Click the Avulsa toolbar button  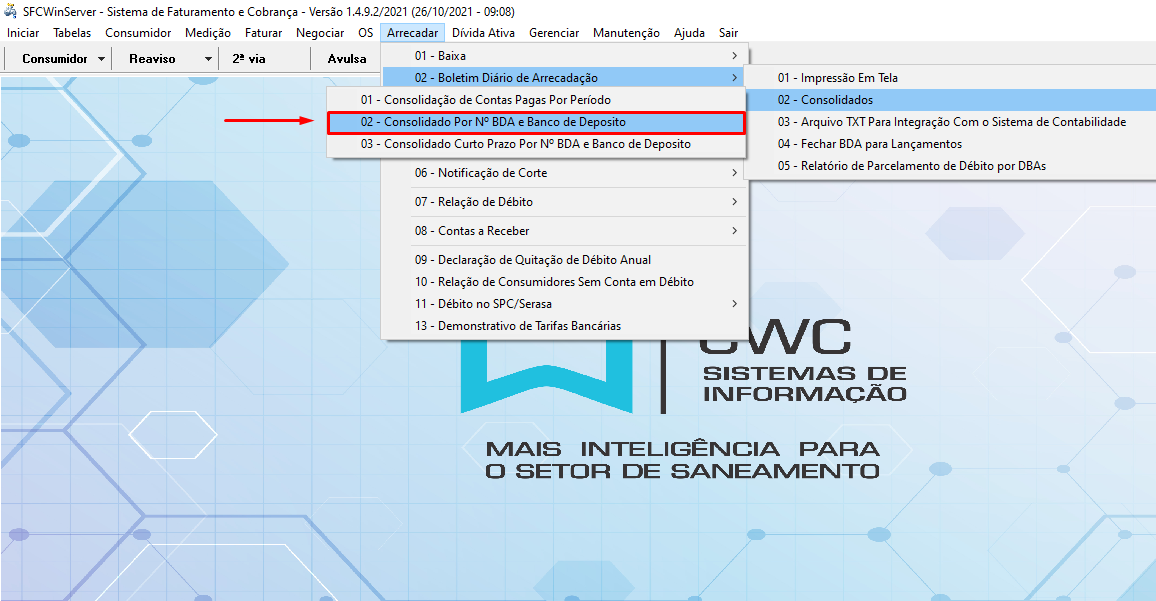(x=346, y=58)
